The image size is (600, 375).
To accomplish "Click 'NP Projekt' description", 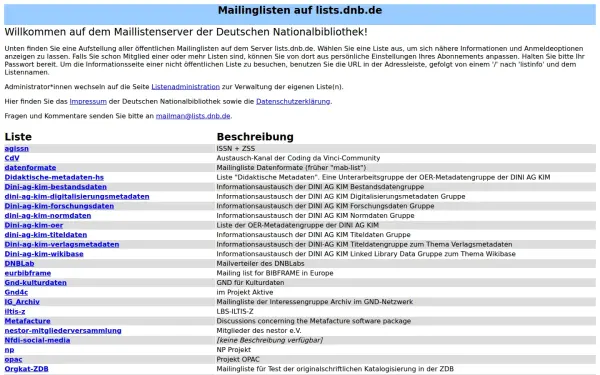I will (234, 350).
